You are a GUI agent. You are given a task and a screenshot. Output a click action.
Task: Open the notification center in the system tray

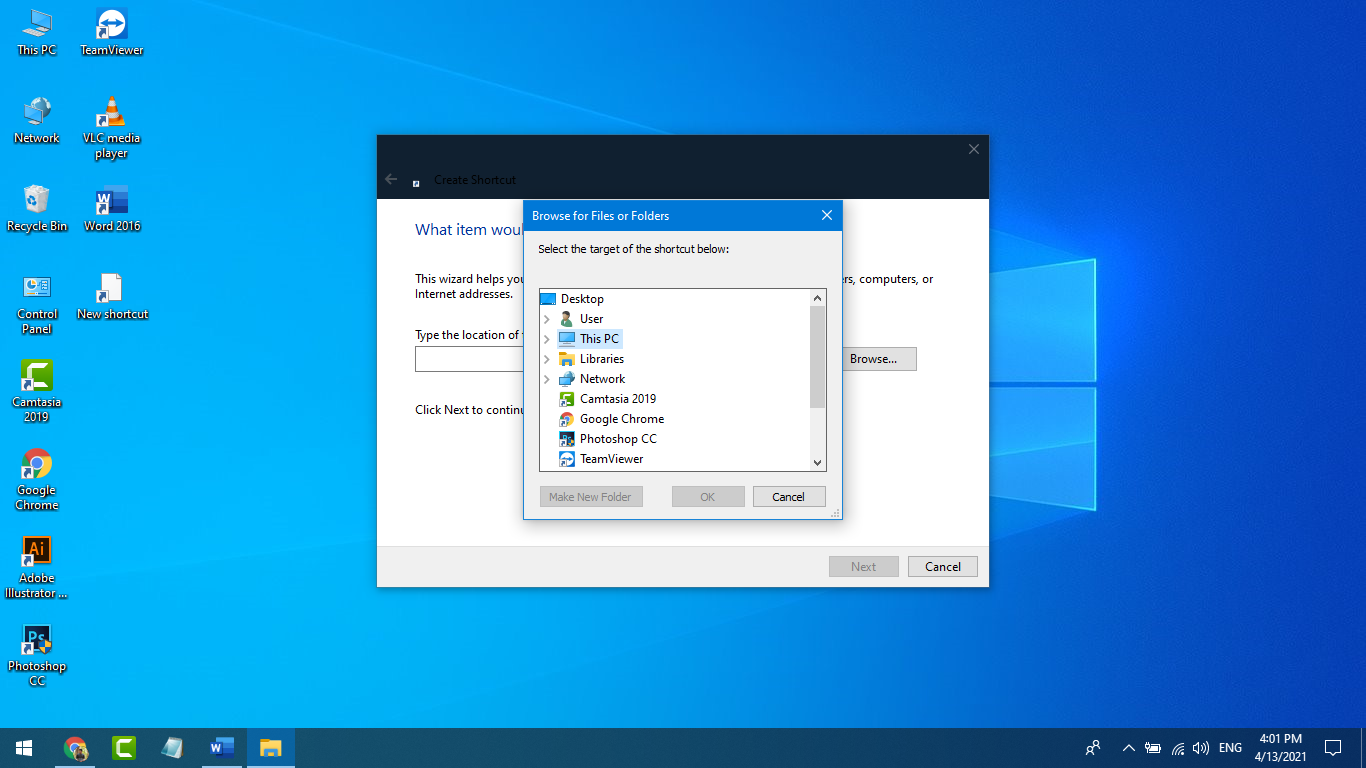click(x=1332, y=747)
